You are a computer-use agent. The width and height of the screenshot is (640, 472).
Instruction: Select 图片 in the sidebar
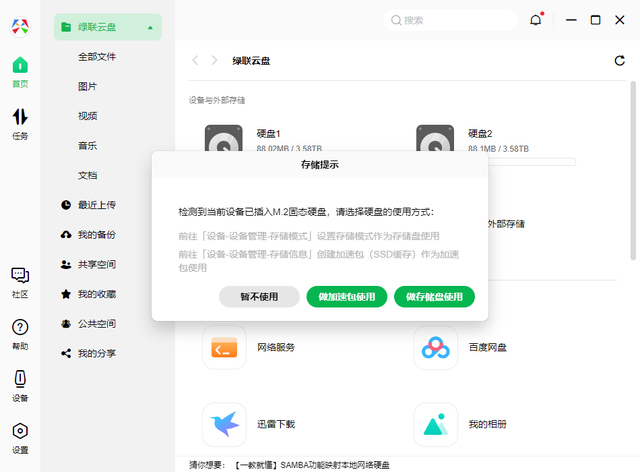(x=87, y=87)
